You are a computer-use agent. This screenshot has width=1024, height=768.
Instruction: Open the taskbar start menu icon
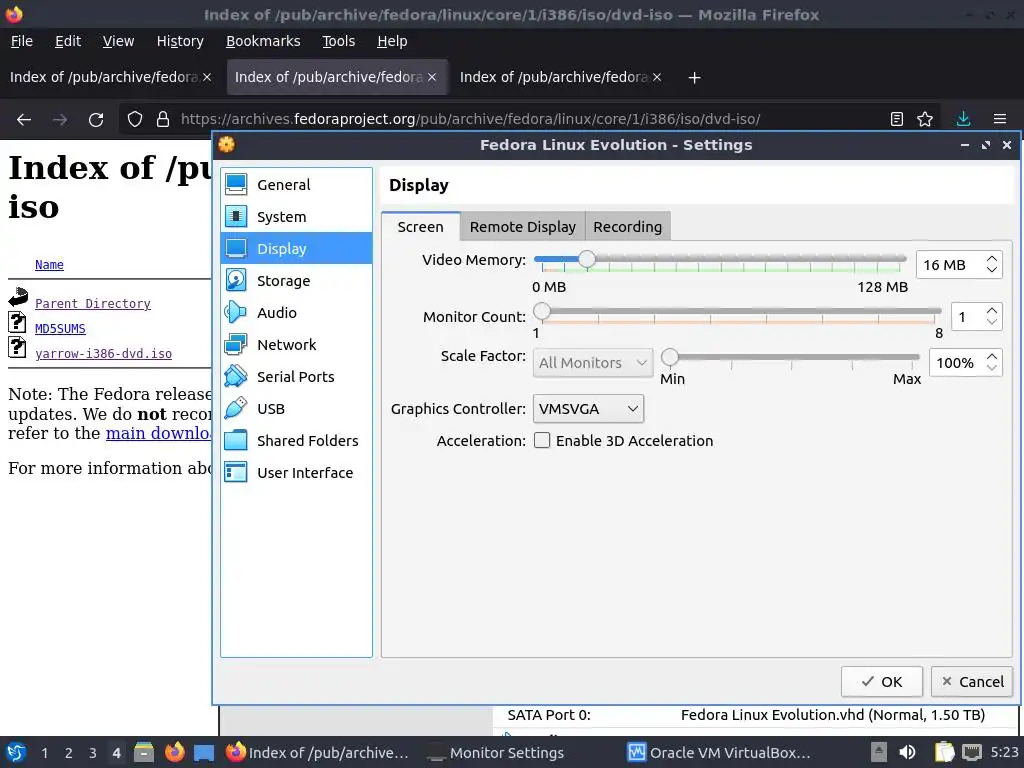[16, 752]
